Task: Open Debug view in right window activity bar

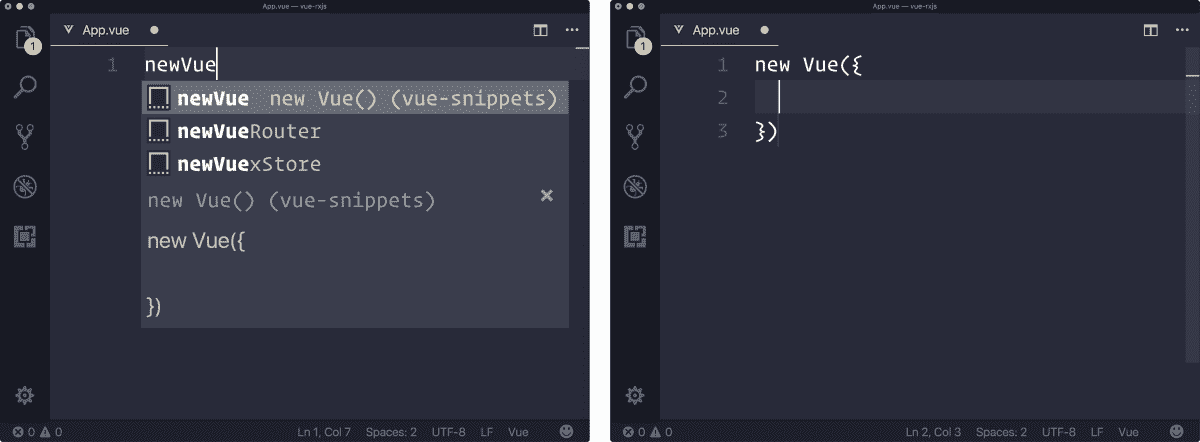Action: click(634, 186)
